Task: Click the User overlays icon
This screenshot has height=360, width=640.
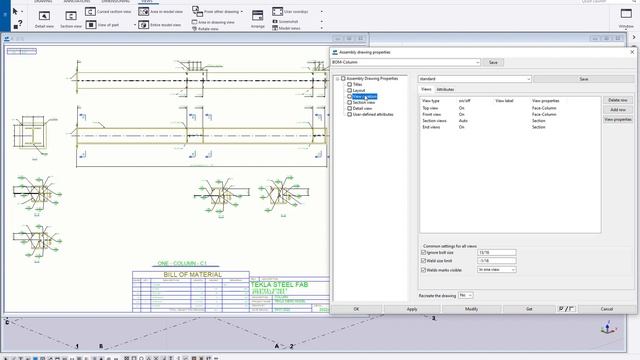Action: 278,11
